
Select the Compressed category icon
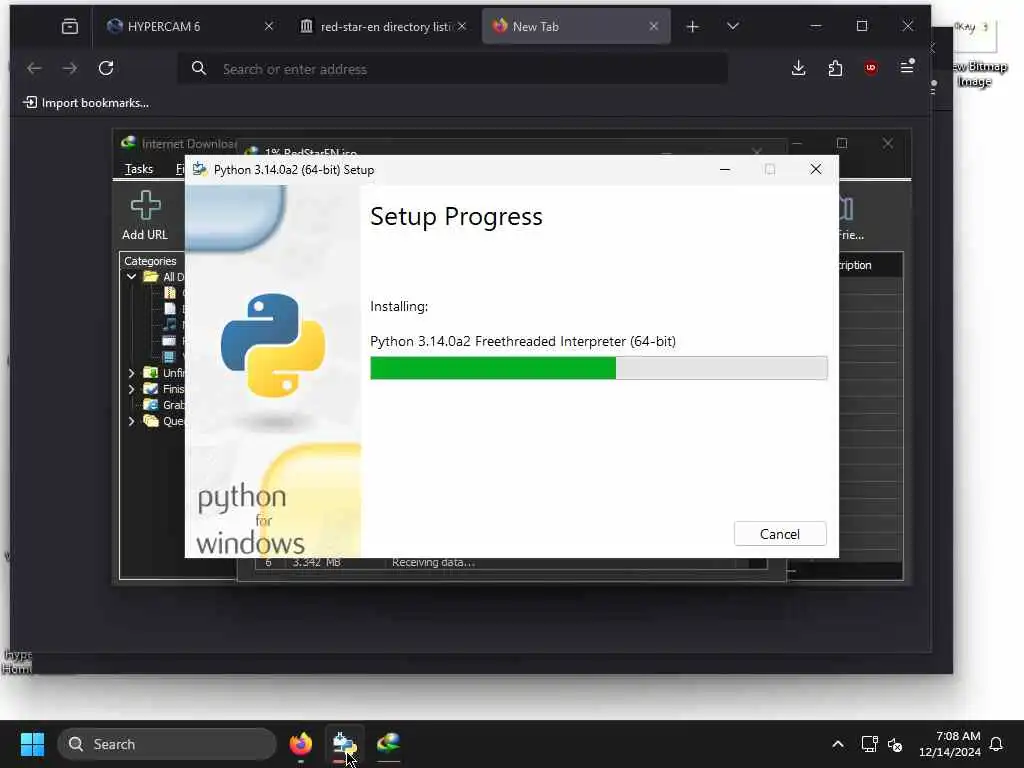click(170, 293)
